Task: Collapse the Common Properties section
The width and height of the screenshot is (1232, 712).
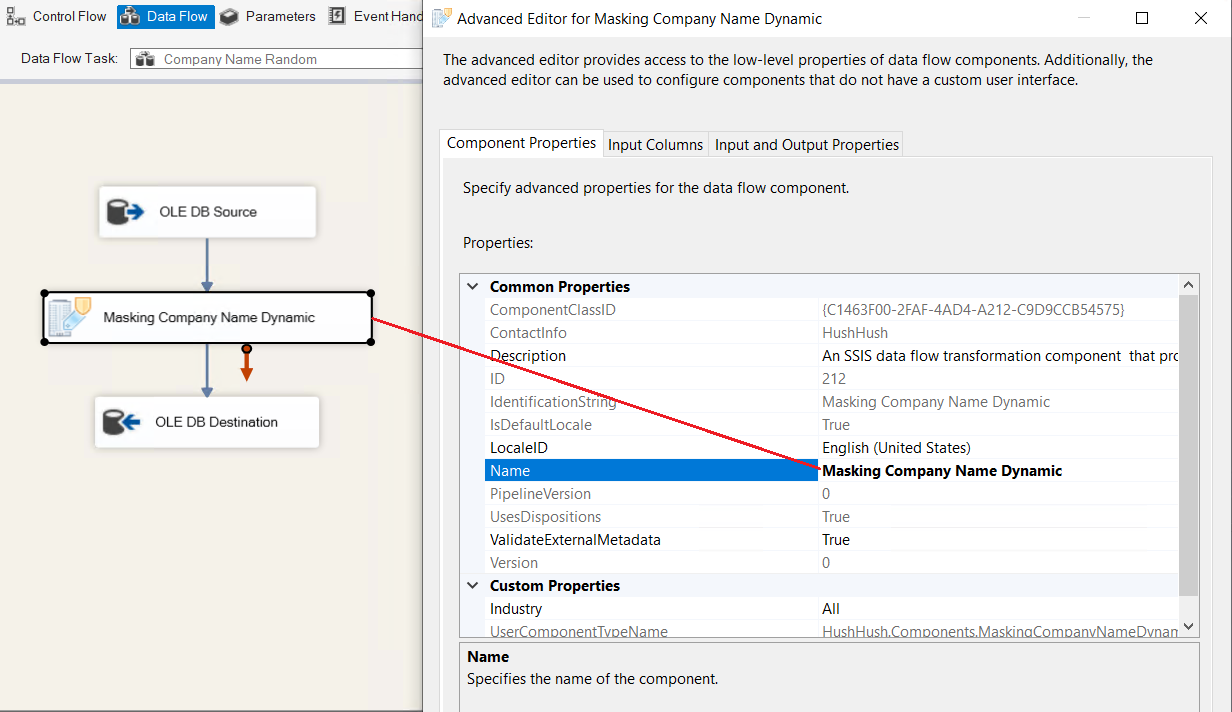Action: (473, 287)
